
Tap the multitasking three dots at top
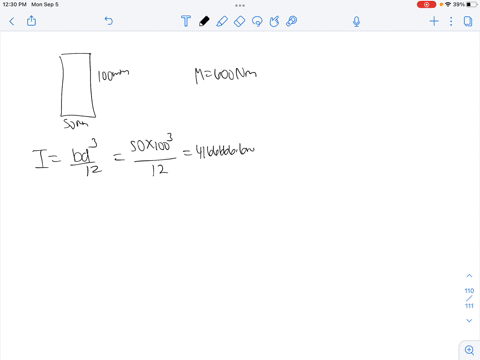(x=240, y=5)
